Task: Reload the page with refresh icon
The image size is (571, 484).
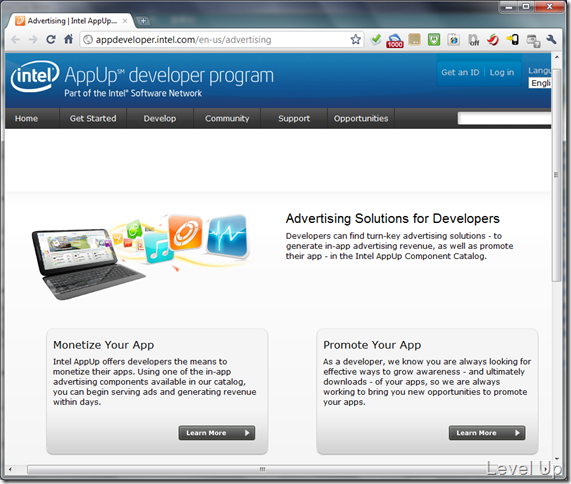Action: click(51, 39)
